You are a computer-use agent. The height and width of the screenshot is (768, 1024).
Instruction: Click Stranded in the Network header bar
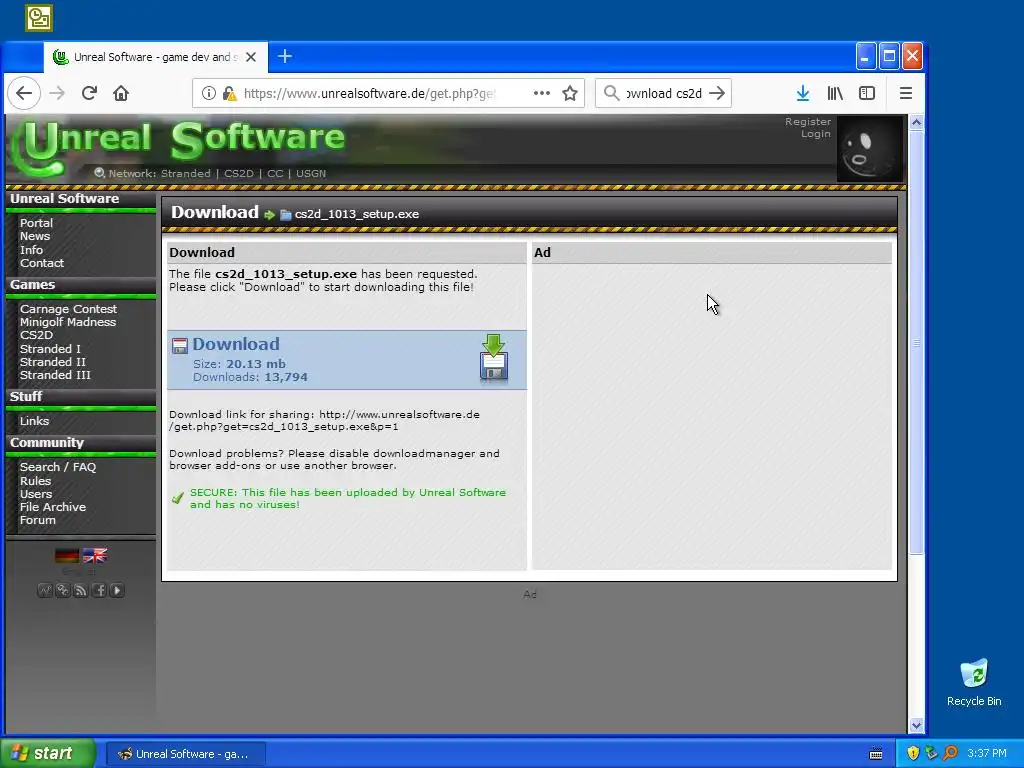pos(185,174)
